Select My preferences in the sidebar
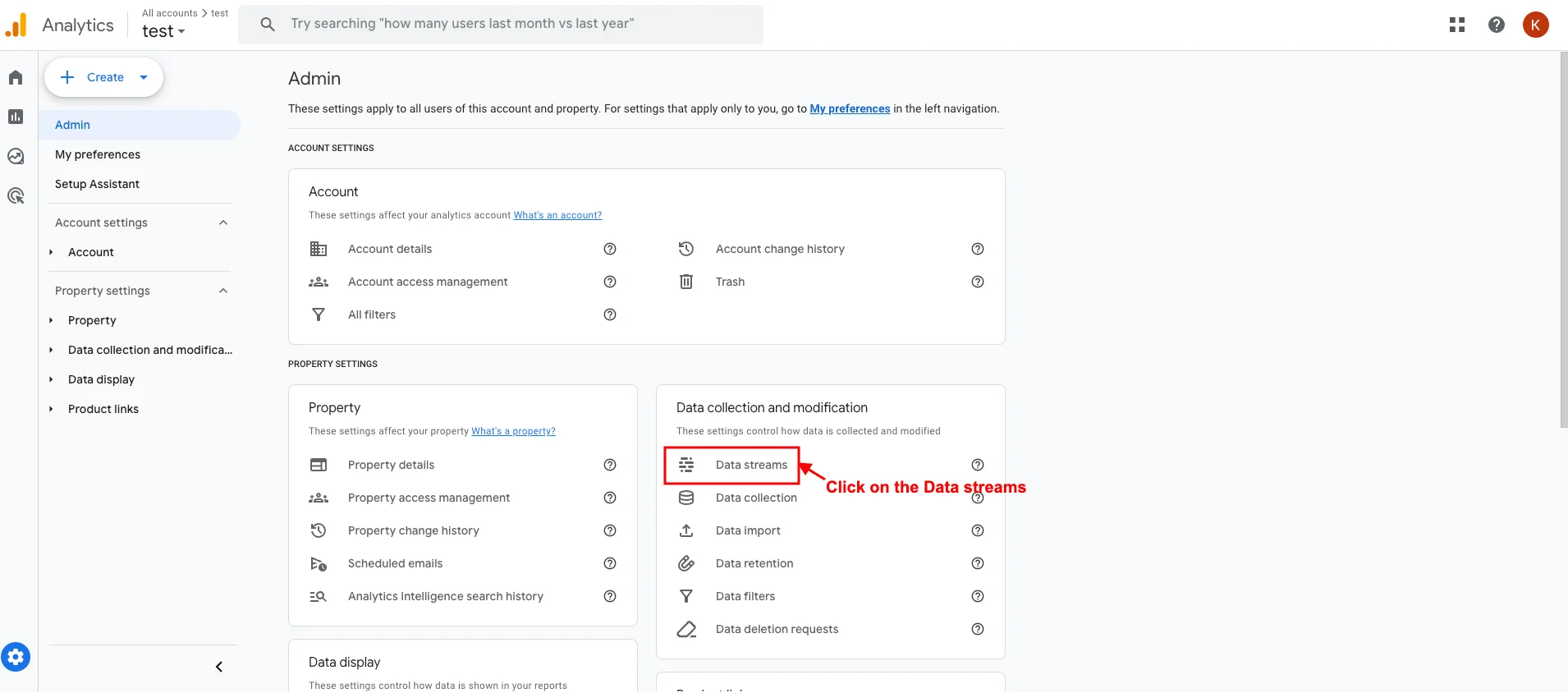This screenshot has height=693, width=1568. point(98,154)
